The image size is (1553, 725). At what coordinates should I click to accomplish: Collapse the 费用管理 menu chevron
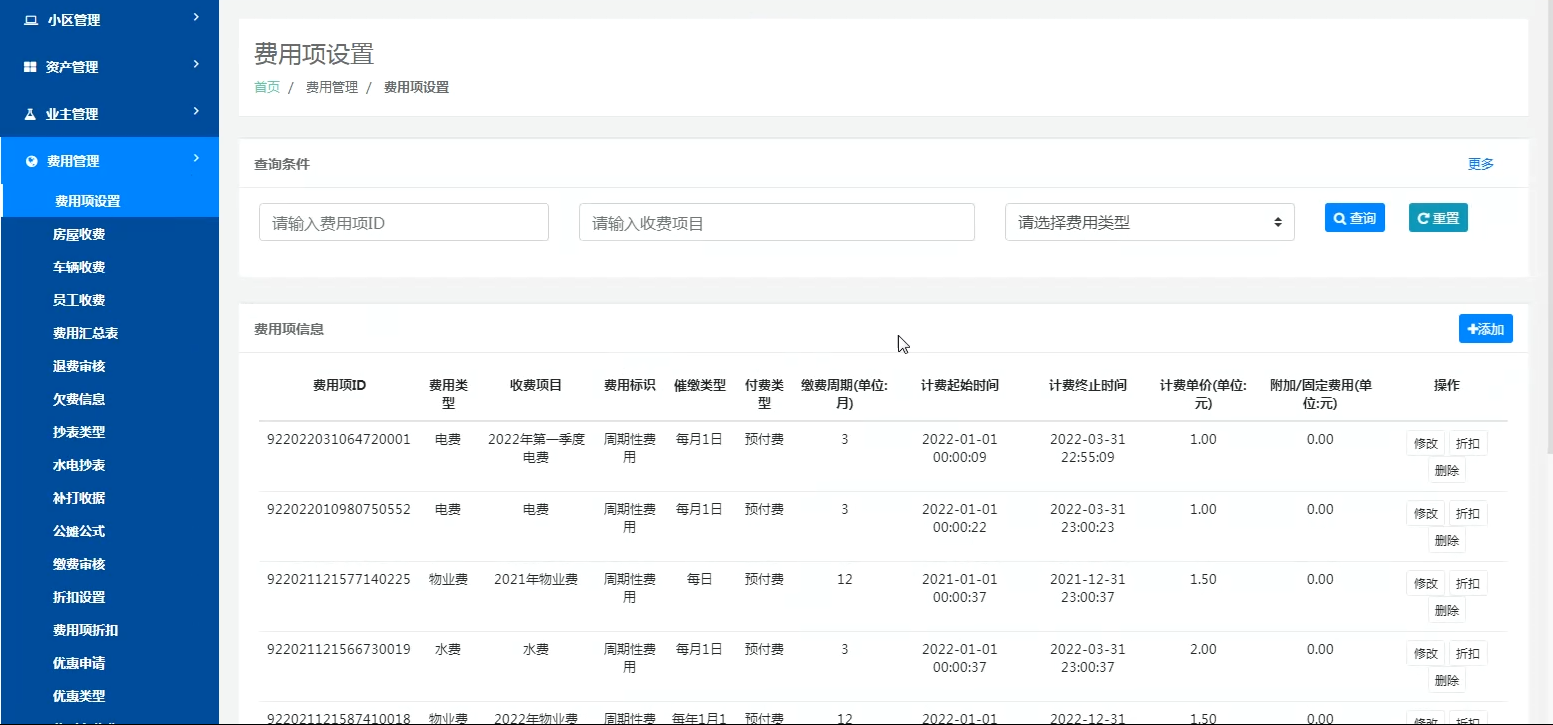[196, 158]
